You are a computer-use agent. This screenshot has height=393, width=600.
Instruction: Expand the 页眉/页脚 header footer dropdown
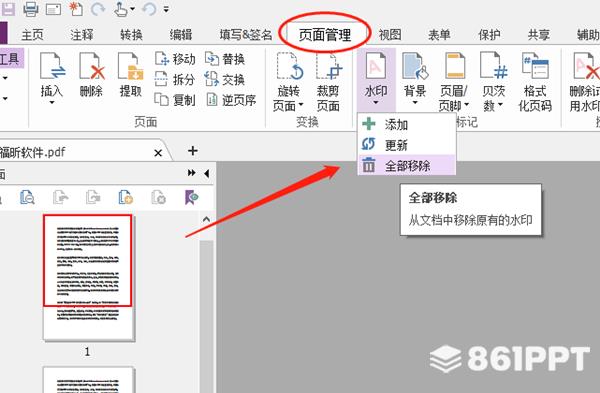[x=466, y=104]
